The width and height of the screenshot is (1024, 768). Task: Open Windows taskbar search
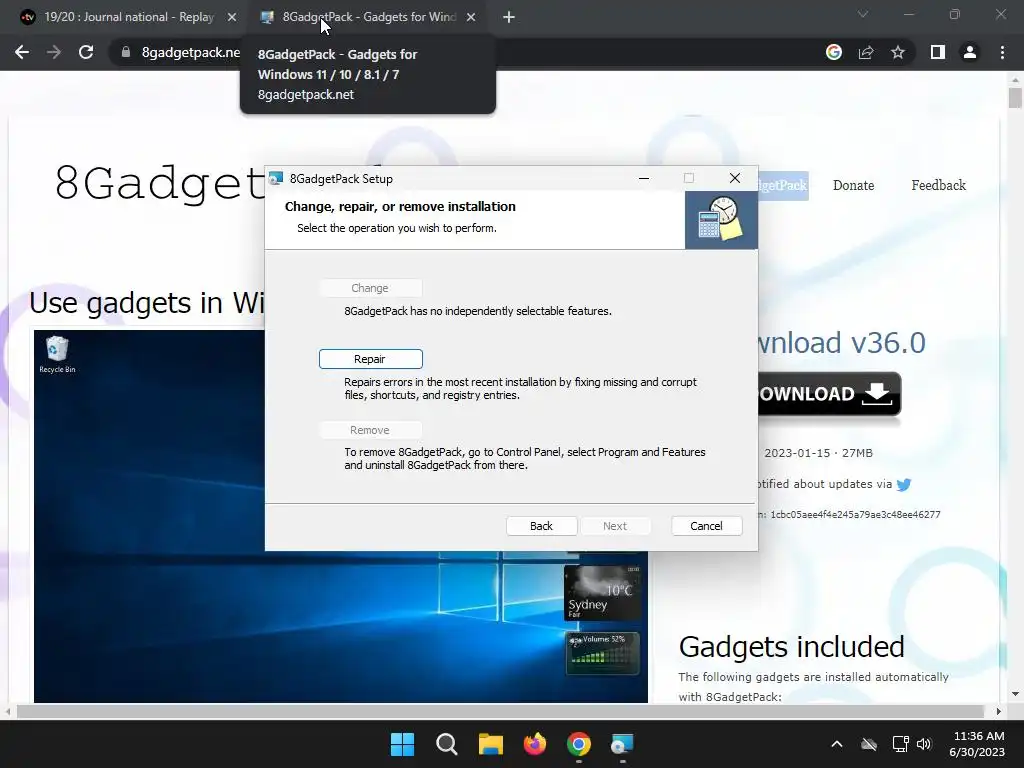click(x=447, y=744)
